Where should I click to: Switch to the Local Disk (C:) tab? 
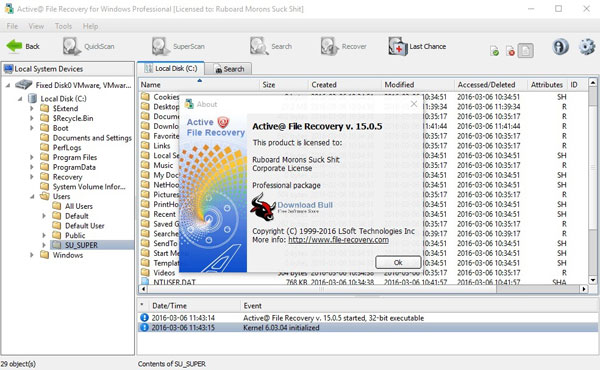coord(170,68)
